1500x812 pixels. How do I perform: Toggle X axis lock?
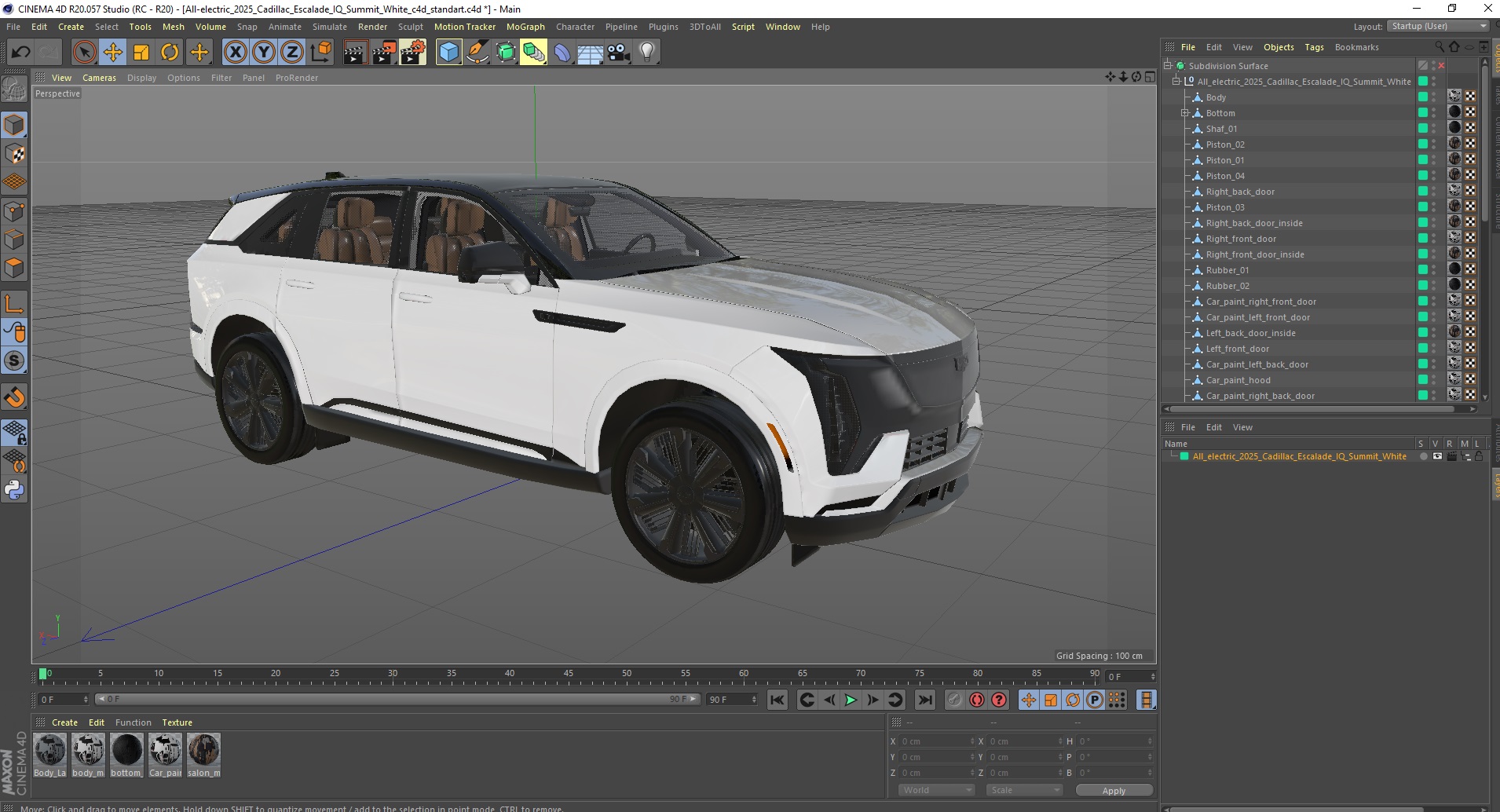(x=235, y=53)
